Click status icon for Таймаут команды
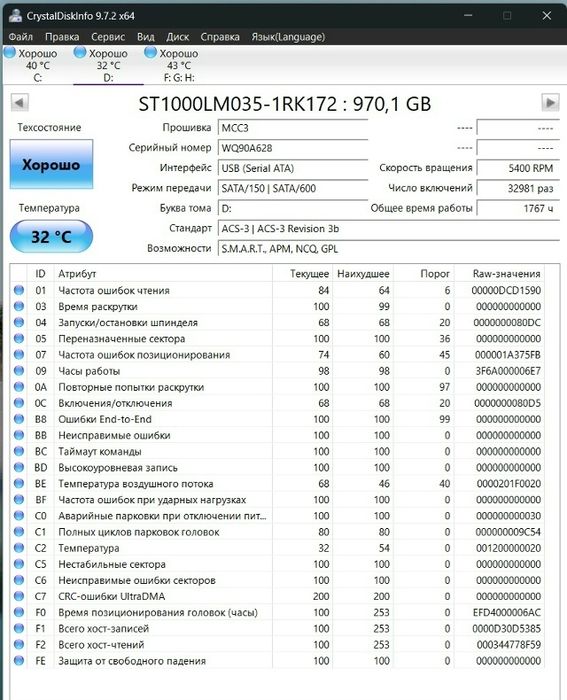The image size is (567, 700). coord(19,451)
